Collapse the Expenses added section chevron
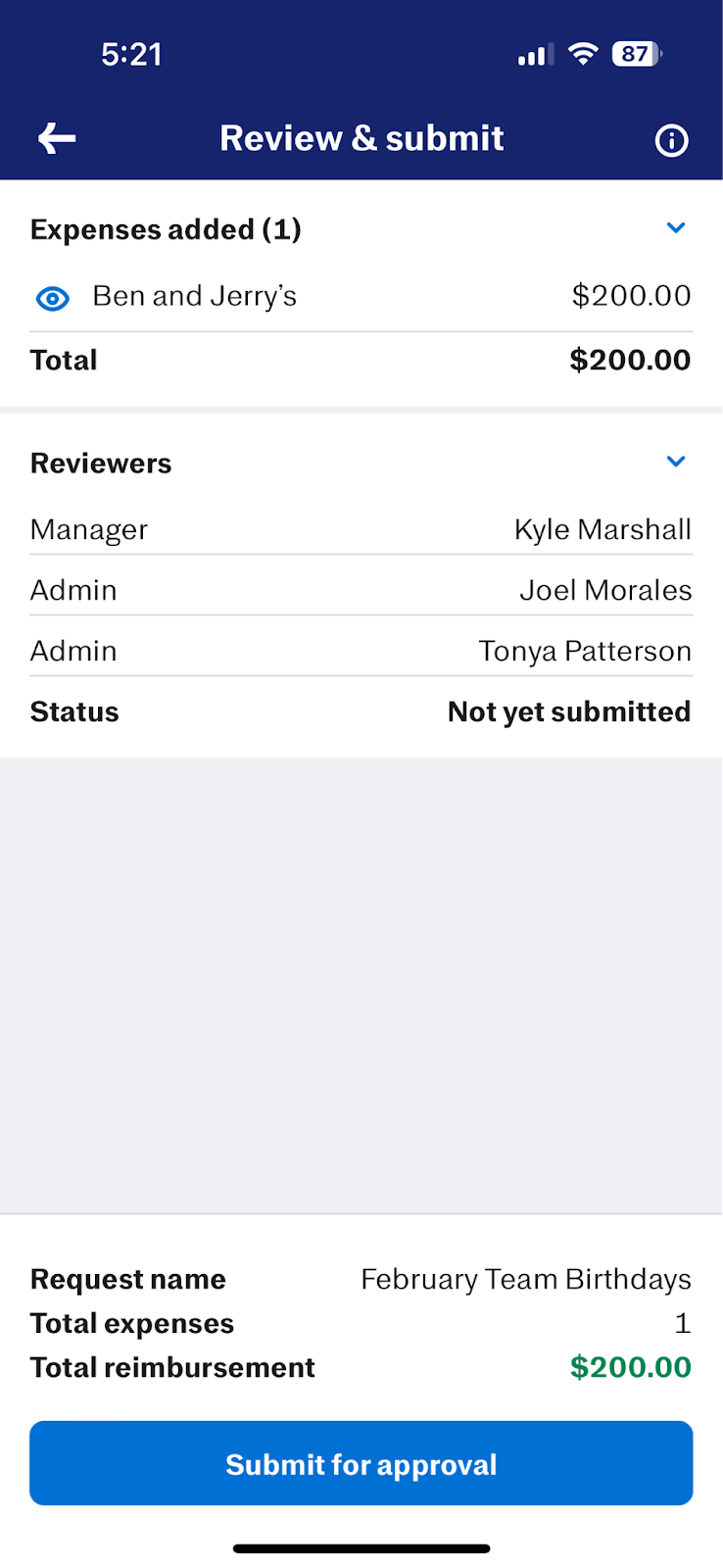Image resolution: width=723 pixels, height=1568 pixels. tap(676, 228)
